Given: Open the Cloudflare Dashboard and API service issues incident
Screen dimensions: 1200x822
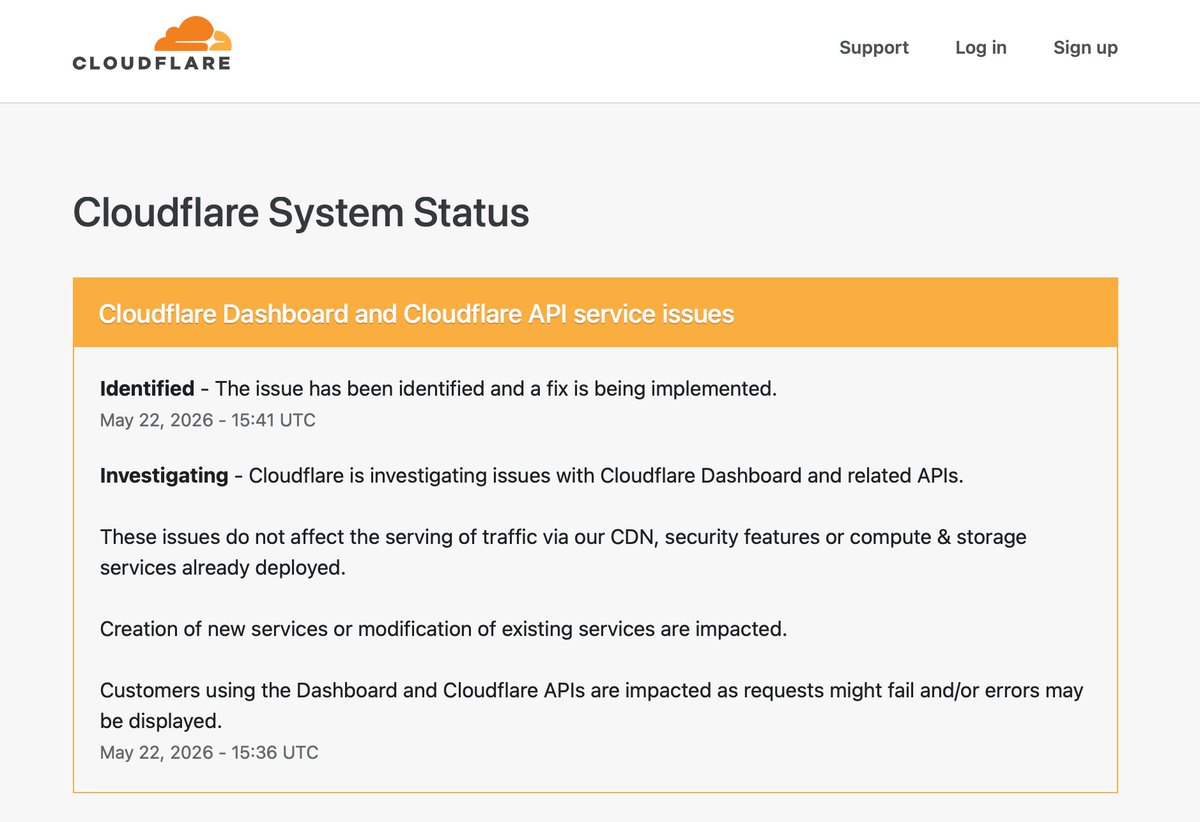Looking at the screenshot, I should point(416,314).
